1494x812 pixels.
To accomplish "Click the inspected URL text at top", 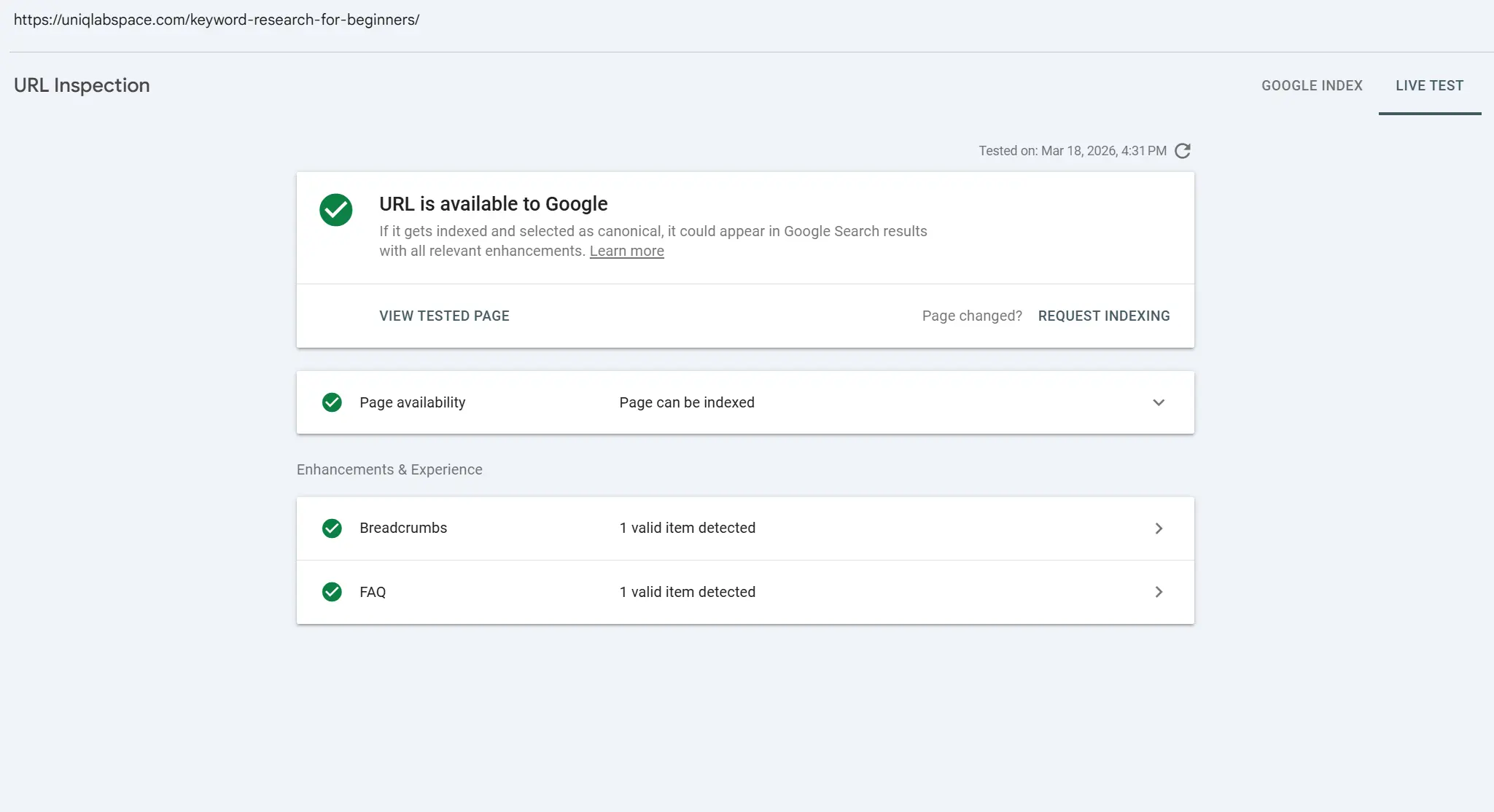I will point(217,20).
